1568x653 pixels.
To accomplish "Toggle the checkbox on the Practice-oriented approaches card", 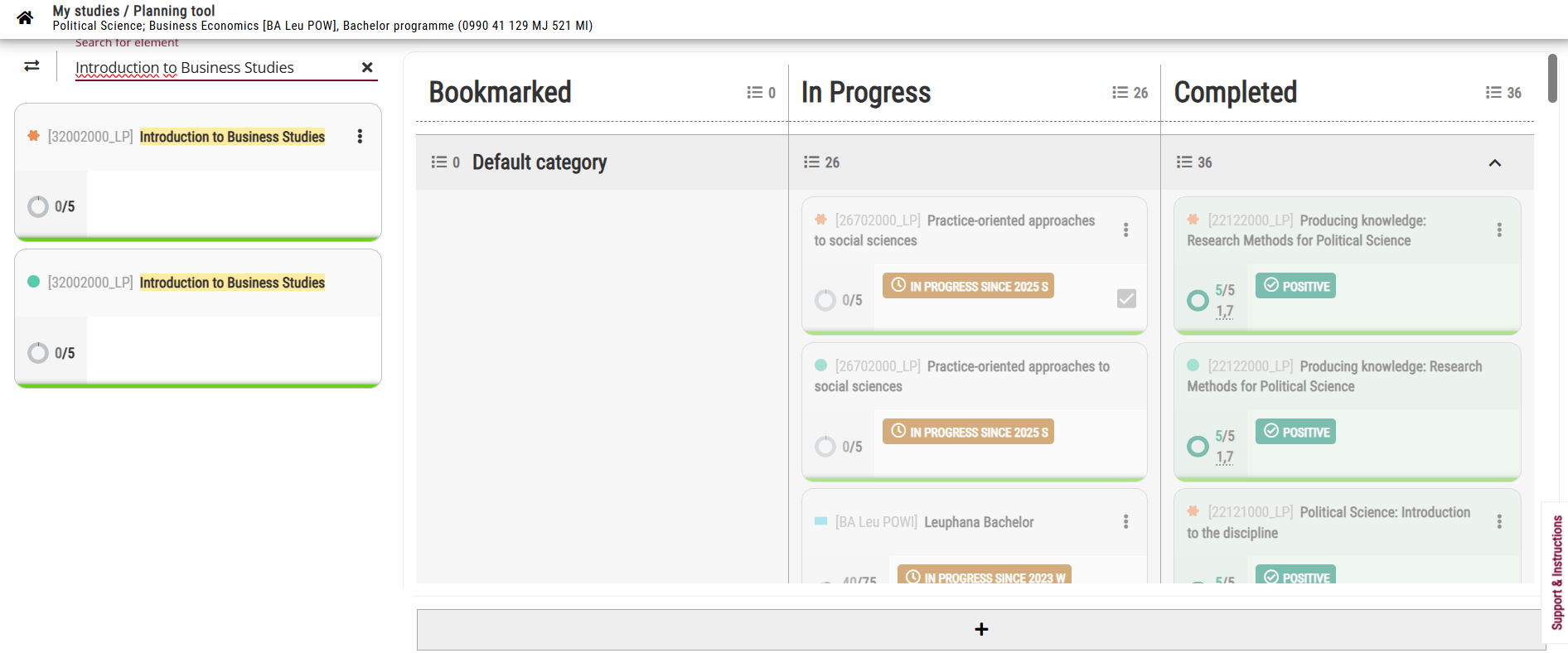I will [x=1126, y=298].
